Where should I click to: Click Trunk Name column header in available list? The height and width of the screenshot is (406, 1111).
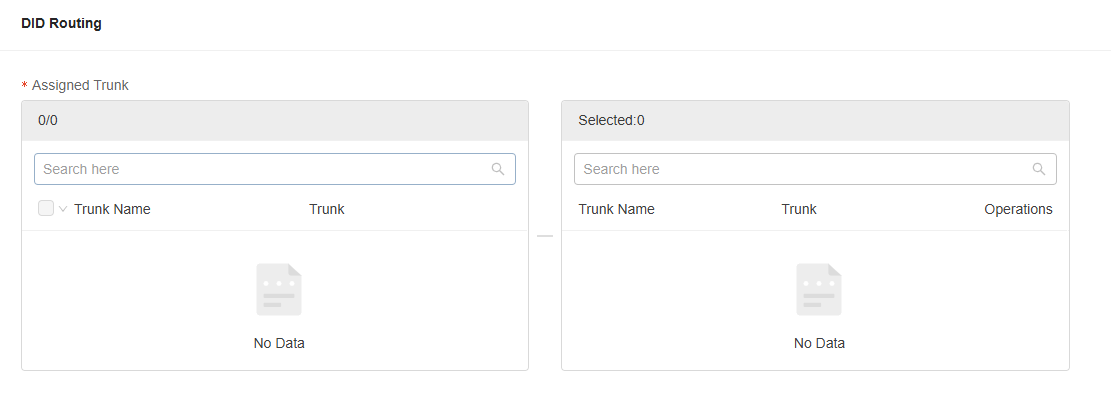tap(112, 209)
